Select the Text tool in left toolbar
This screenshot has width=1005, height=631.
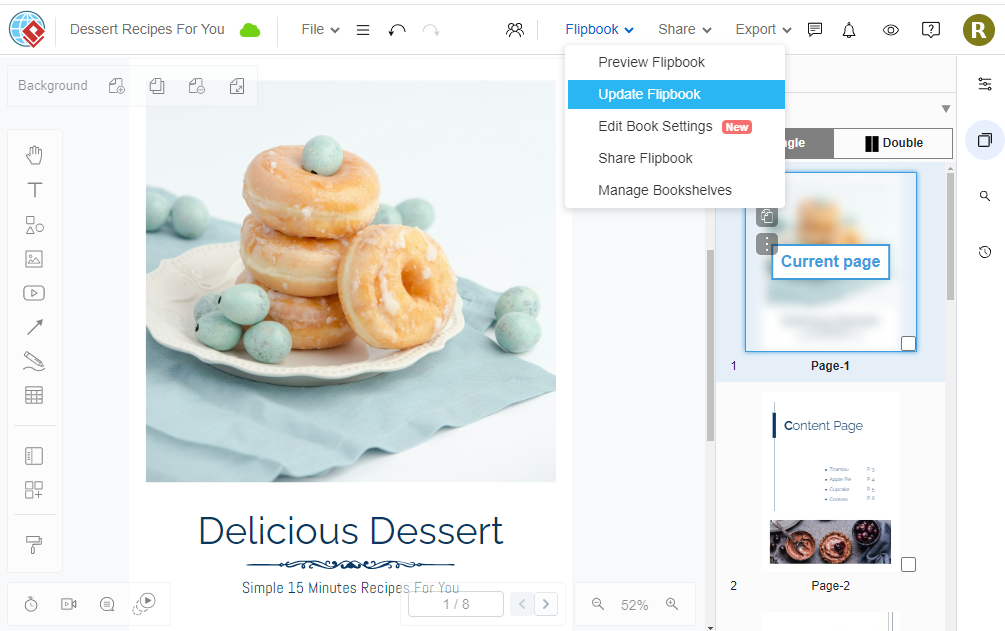click(x=34, y=190)
